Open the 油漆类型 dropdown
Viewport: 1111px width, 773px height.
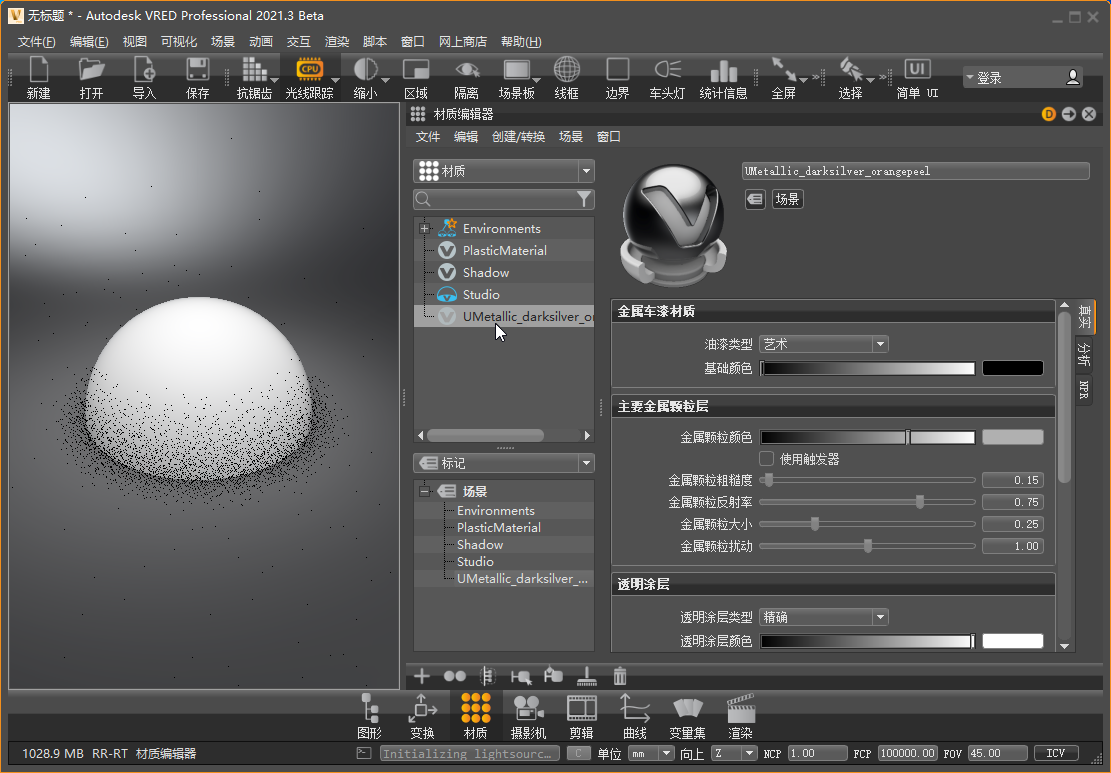pos(823,344)
